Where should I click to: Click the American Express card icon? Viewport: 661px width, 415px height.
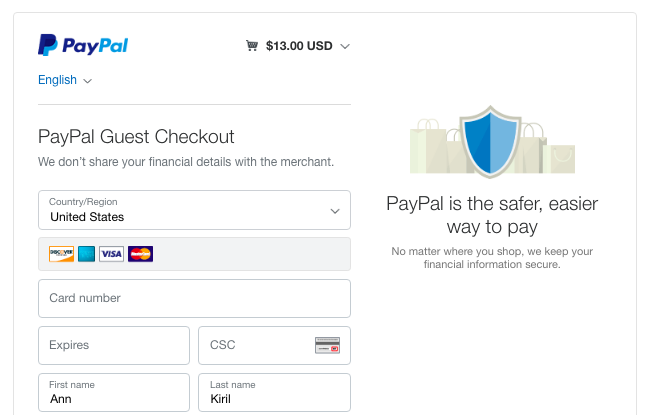pyautogui.click(x=87, y=254)
